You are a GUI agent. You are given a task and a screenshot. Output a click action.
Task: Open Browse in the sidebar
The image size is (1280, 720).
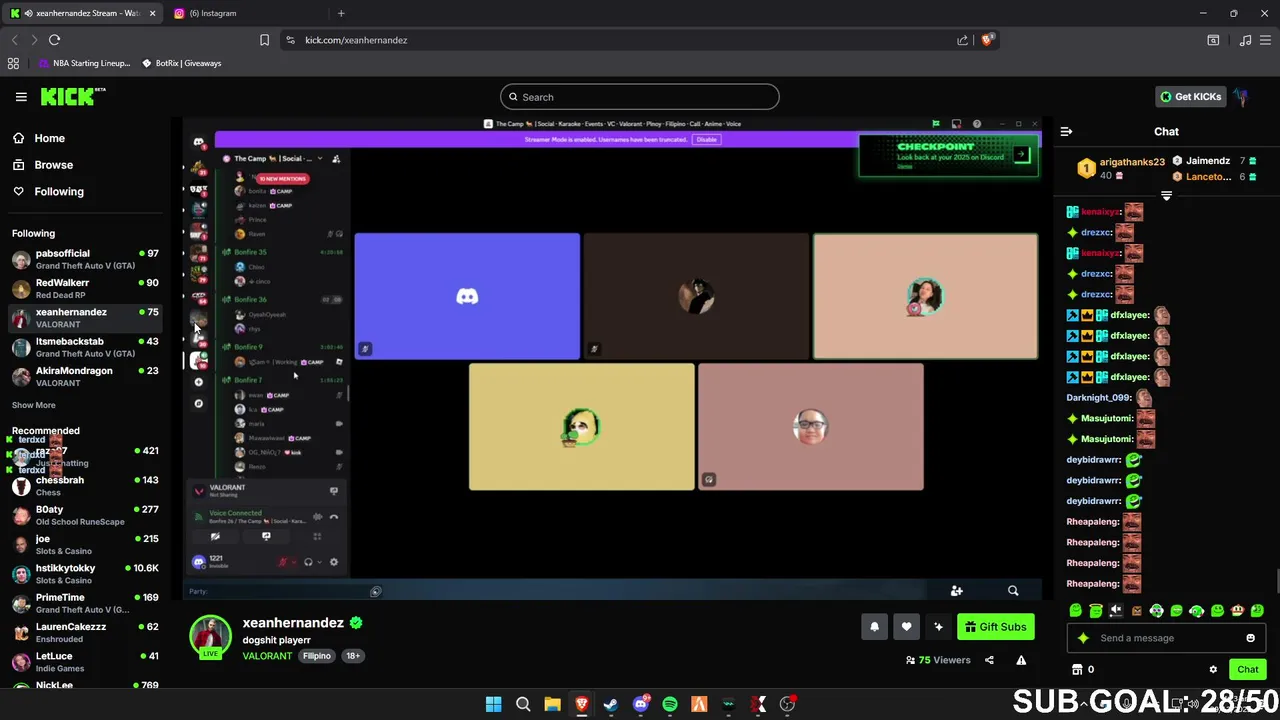coord(53,165)
